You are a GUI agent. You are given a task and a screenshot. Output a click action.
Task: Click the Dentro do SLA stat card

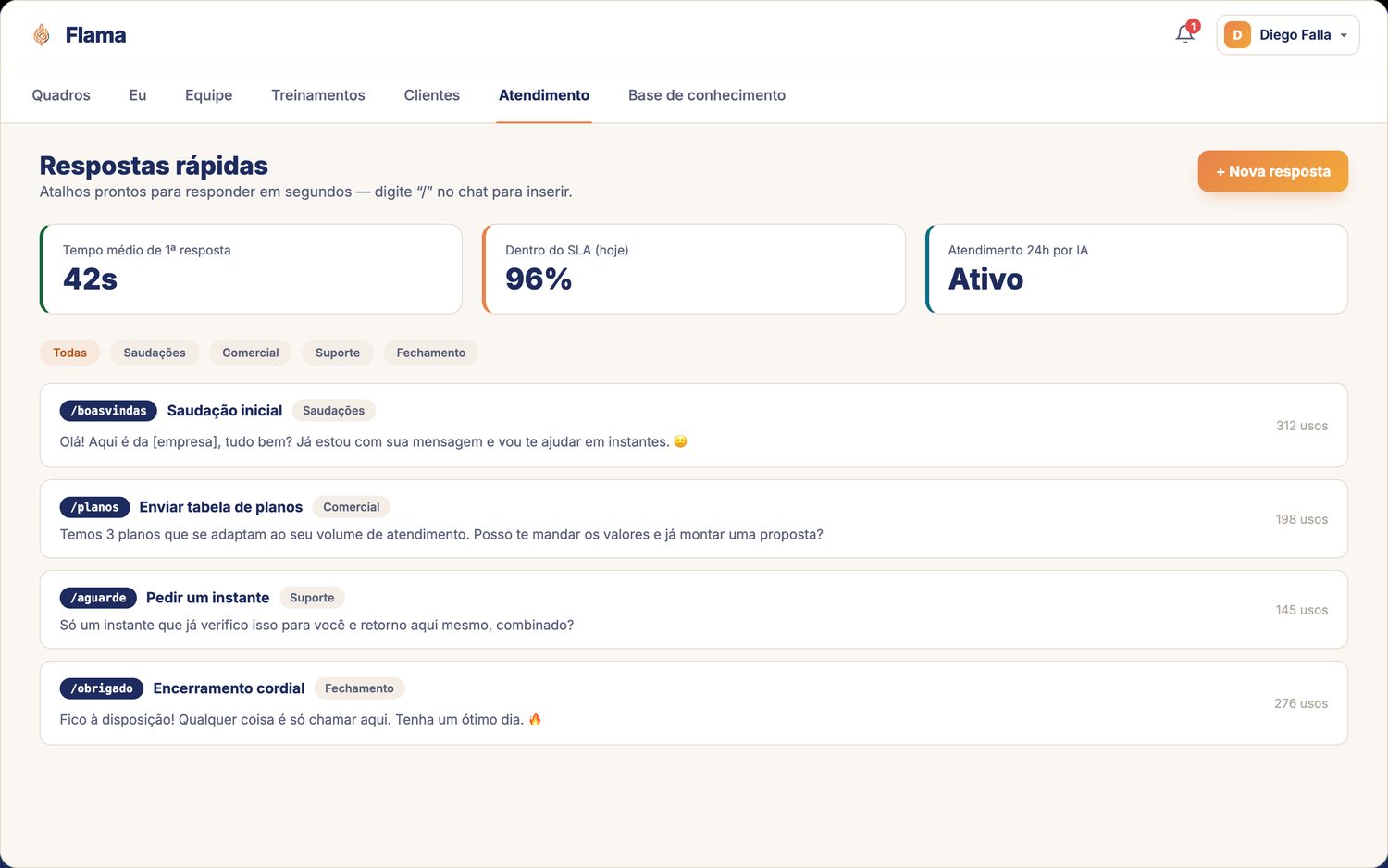tap(694, 269)
